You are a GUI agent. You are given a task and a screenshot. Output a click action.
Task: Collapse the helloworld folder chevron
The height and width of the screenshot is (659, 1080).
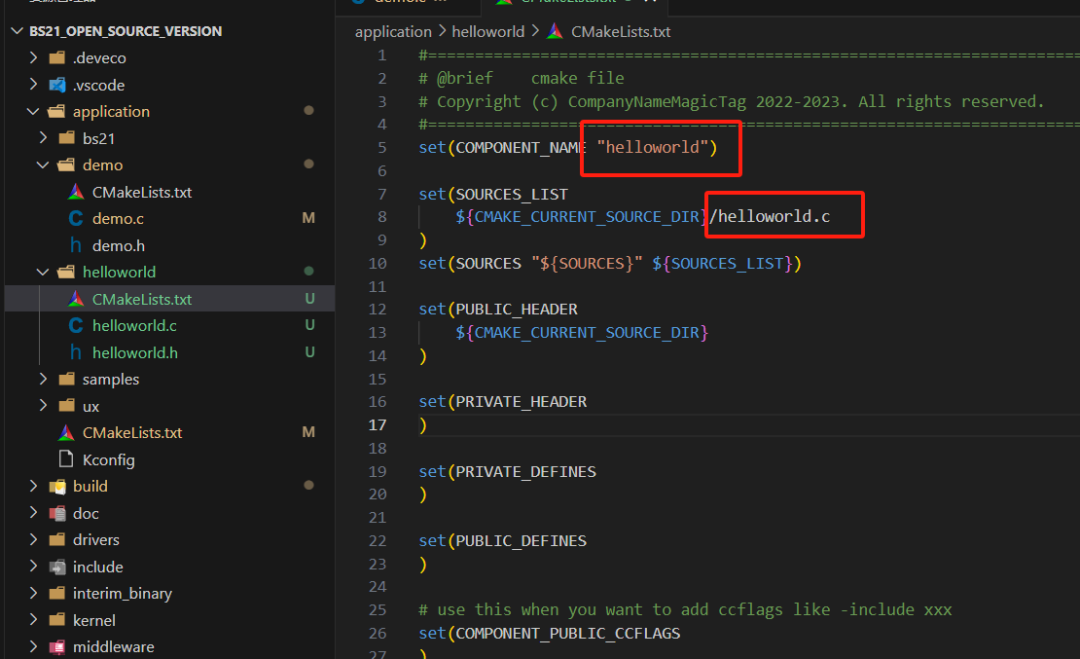(43, 272)
